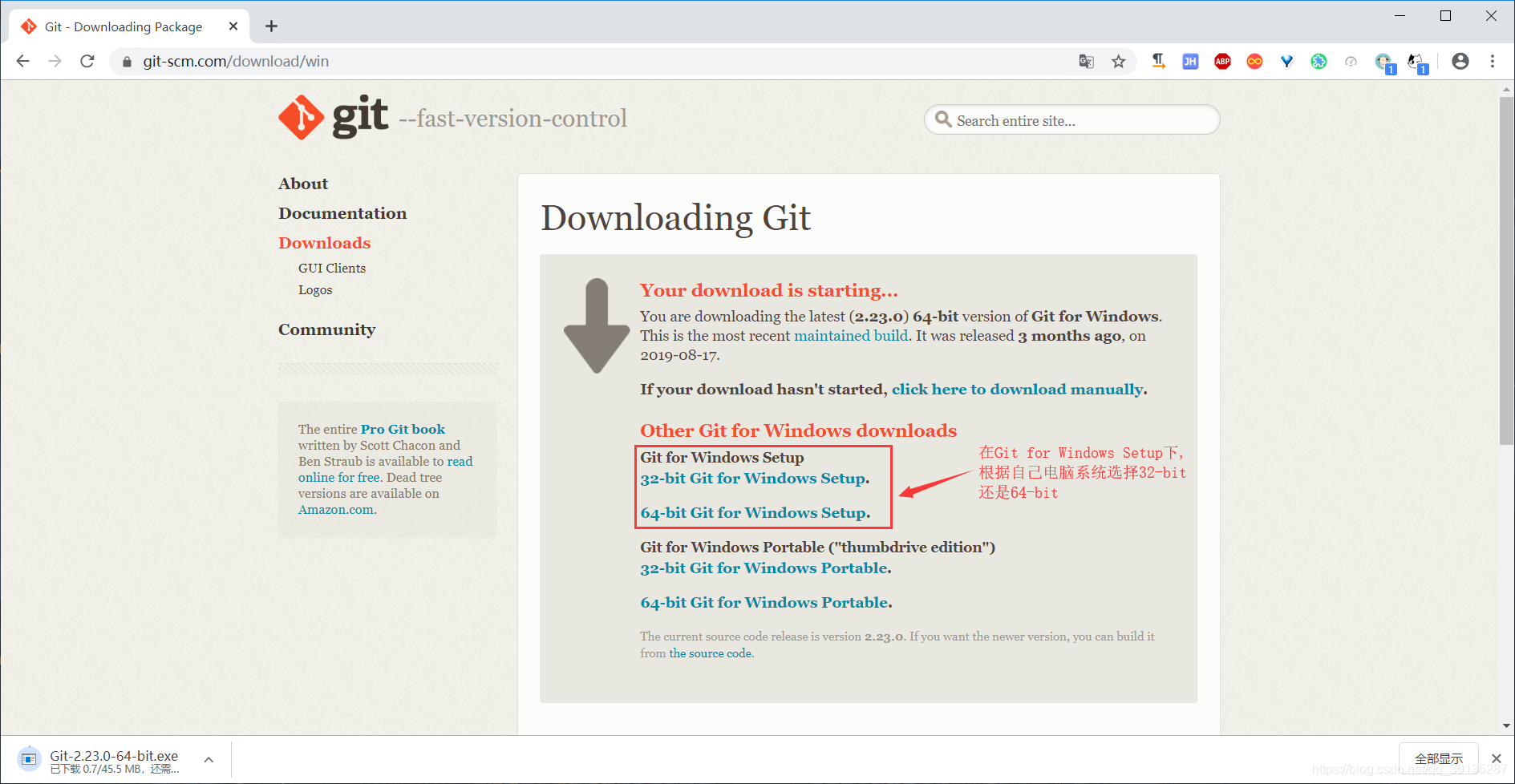Click the browser back arrow
Screen dimensions: 1515x784
pos(22,61)
